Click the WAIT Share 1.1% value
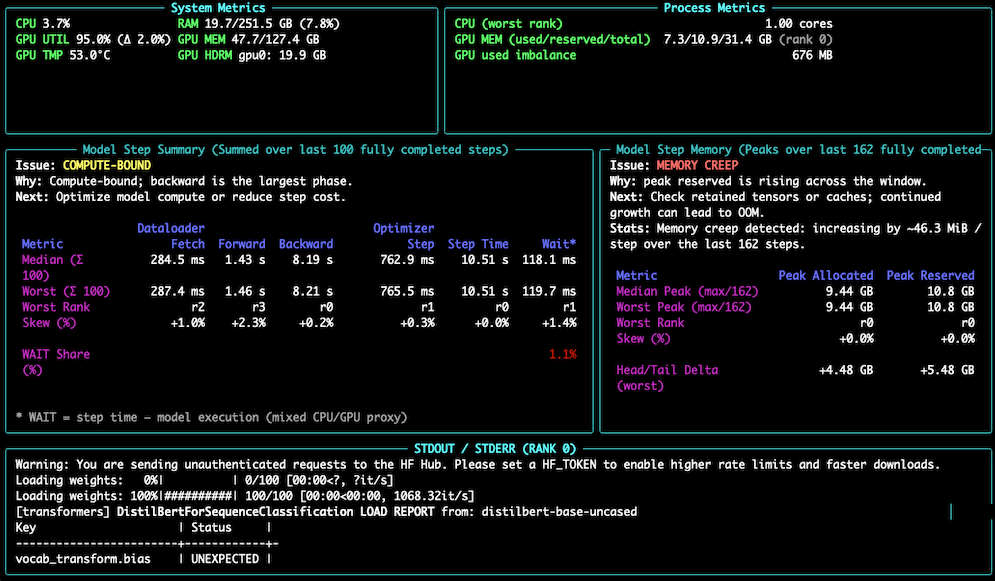The height and width of the screenshot is (581, 995). pos(562,355)
